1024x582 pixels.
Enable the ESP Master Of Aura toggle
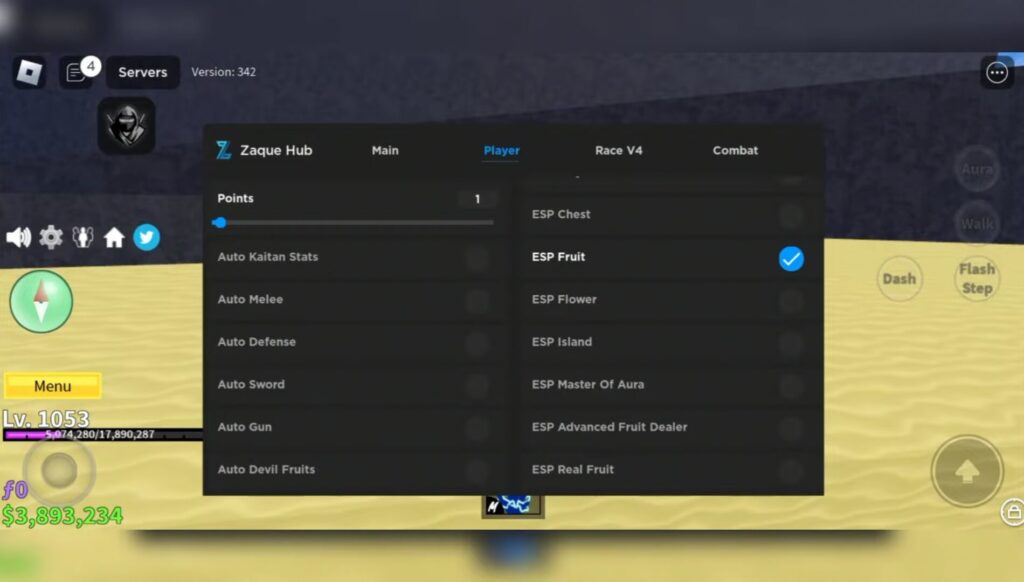tap(791, 385)
